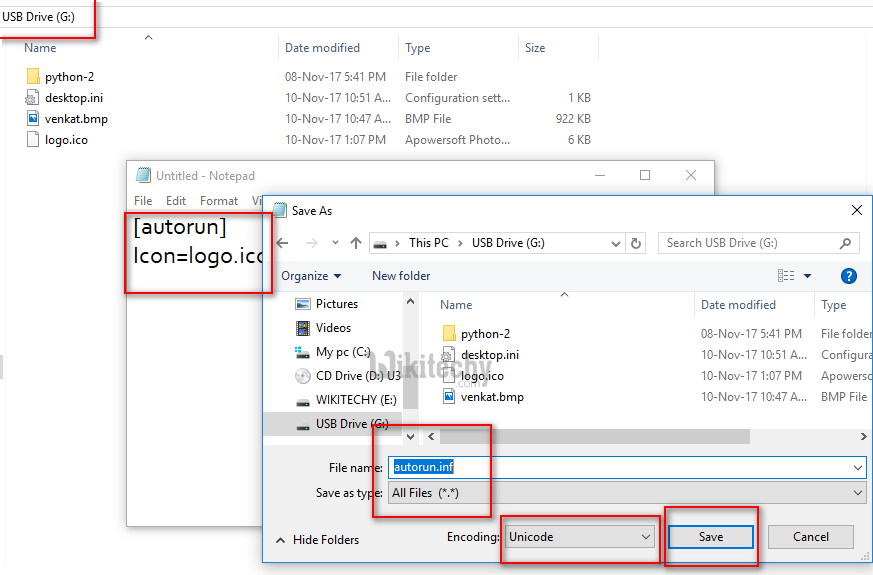The image size is (873, 575).
Task: Open Notepad's File menu
Action: [143, 201]
